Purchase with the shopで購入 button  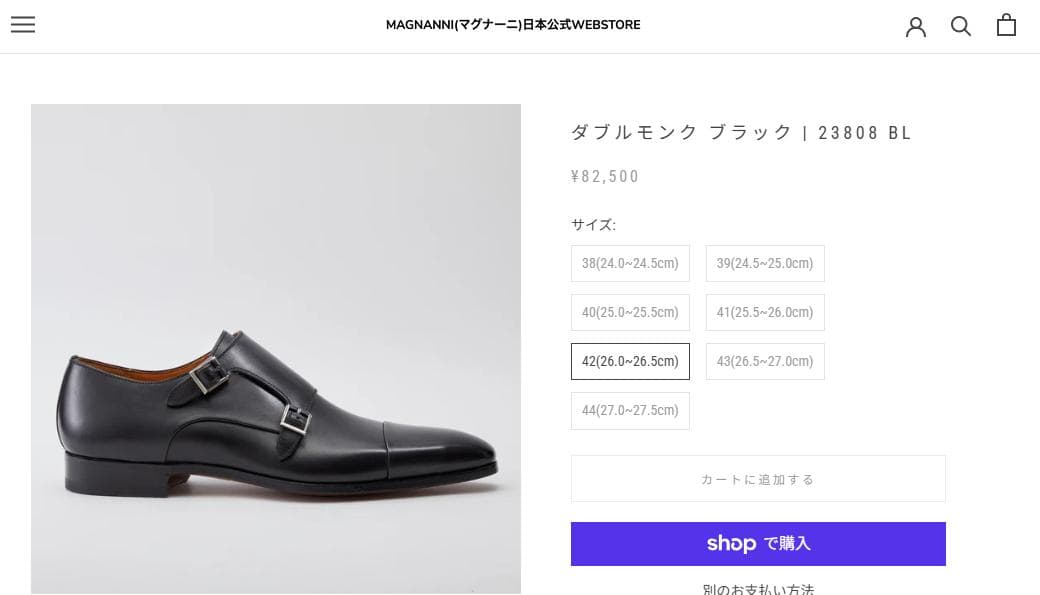click(758, 543)
